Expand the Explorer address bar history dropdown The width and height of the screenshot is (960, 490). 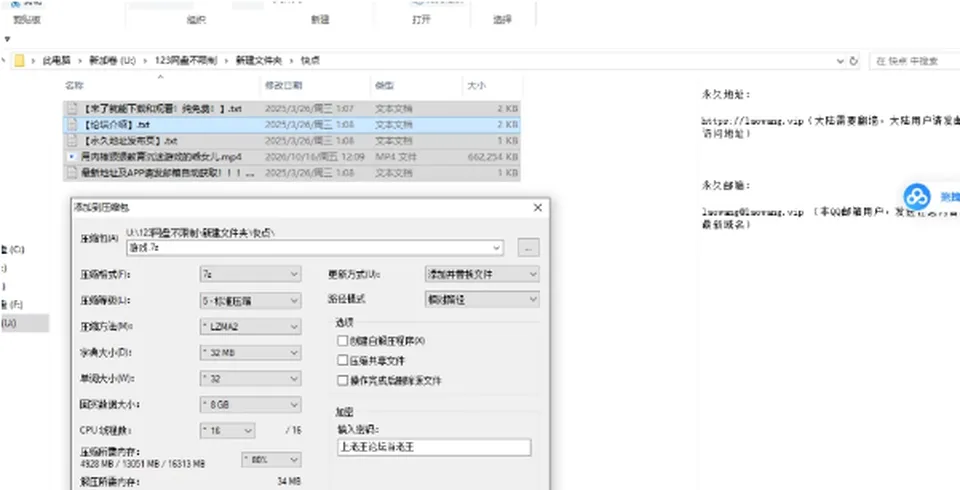click(840, 61)
